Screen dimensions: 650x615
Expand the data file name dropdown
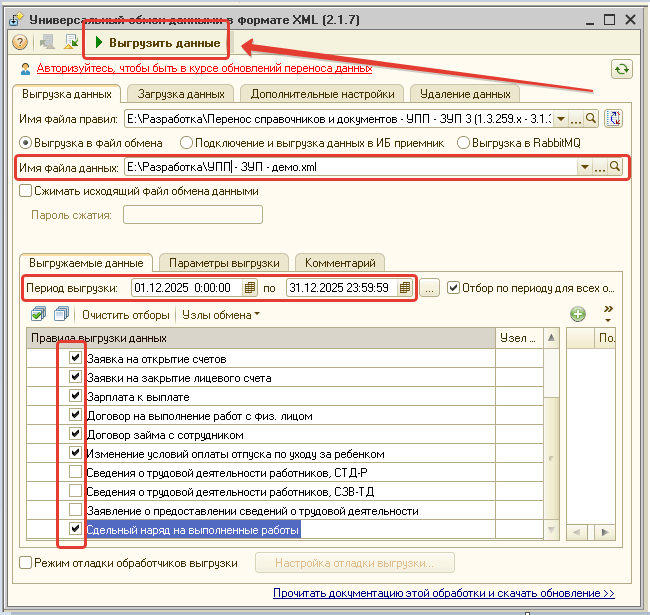coord(584,167)
